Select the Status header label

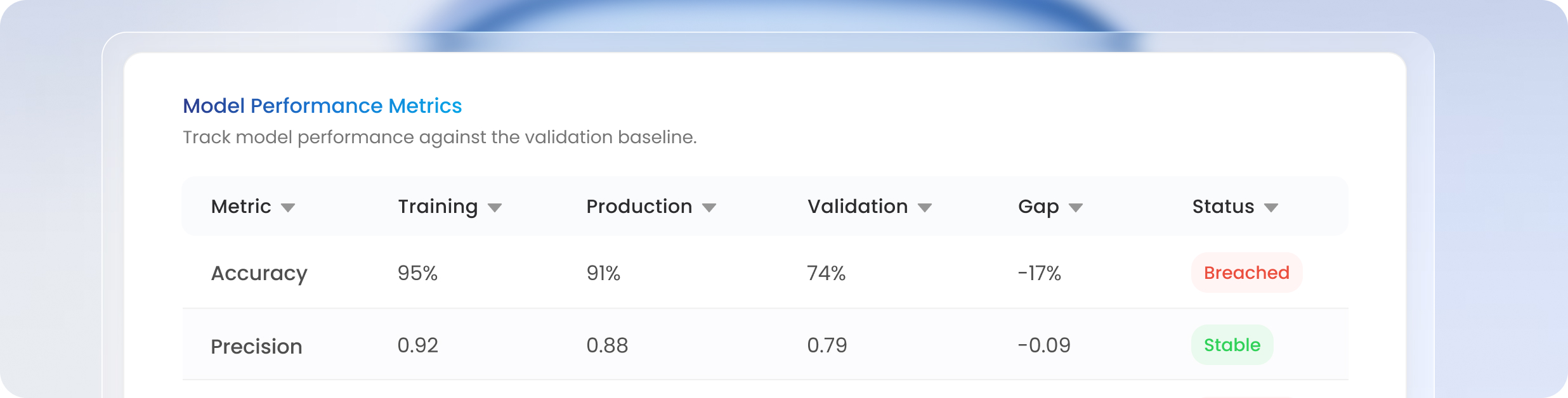click(x=1224, y=207)
